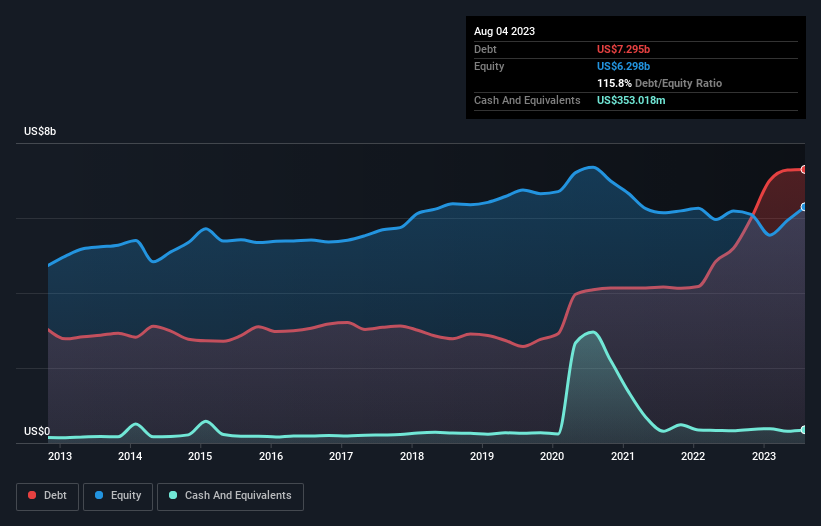
Task: Click the US$7.295b debt value
Action: 623,49
